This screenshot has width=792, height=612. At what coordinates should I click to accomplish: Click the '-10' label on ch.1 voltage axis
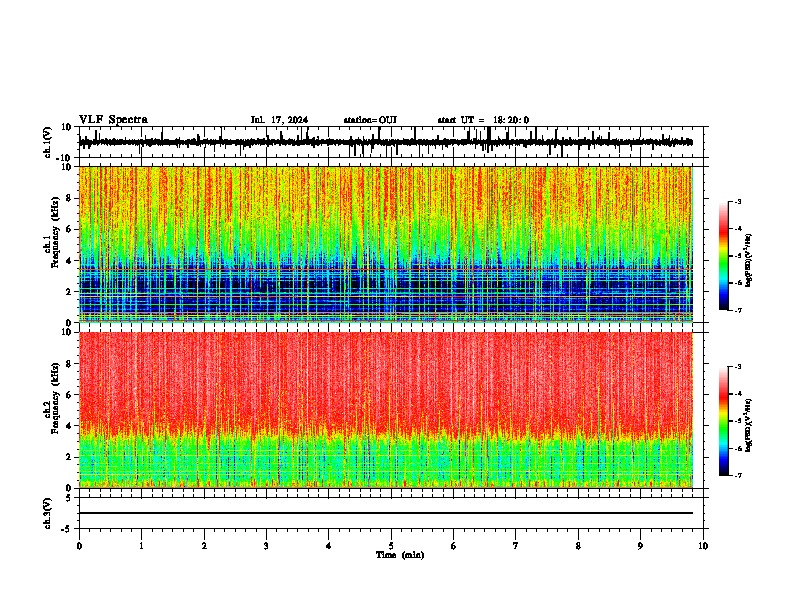tap(65, 158)
